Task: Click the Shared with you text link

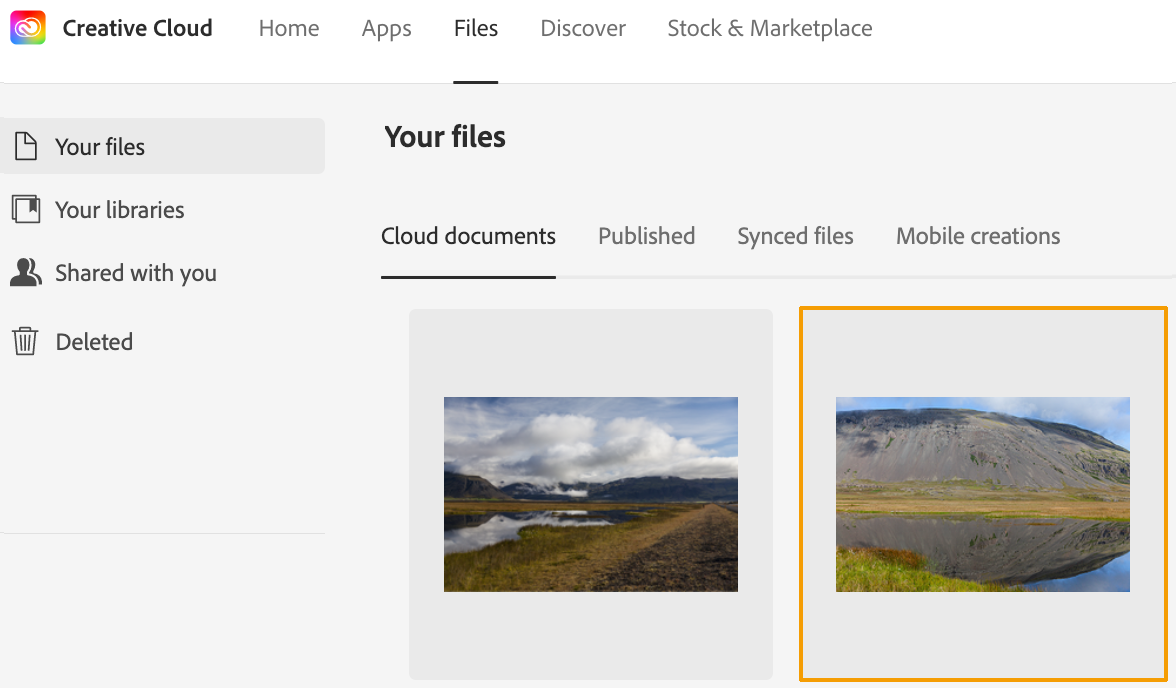Action: tap(136, 273)
